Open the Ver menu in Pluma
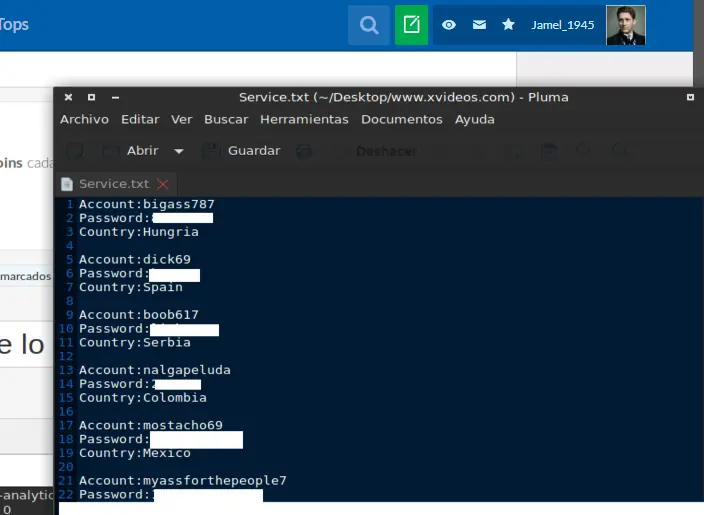This screenshot has width=704, height=515. 181,119
